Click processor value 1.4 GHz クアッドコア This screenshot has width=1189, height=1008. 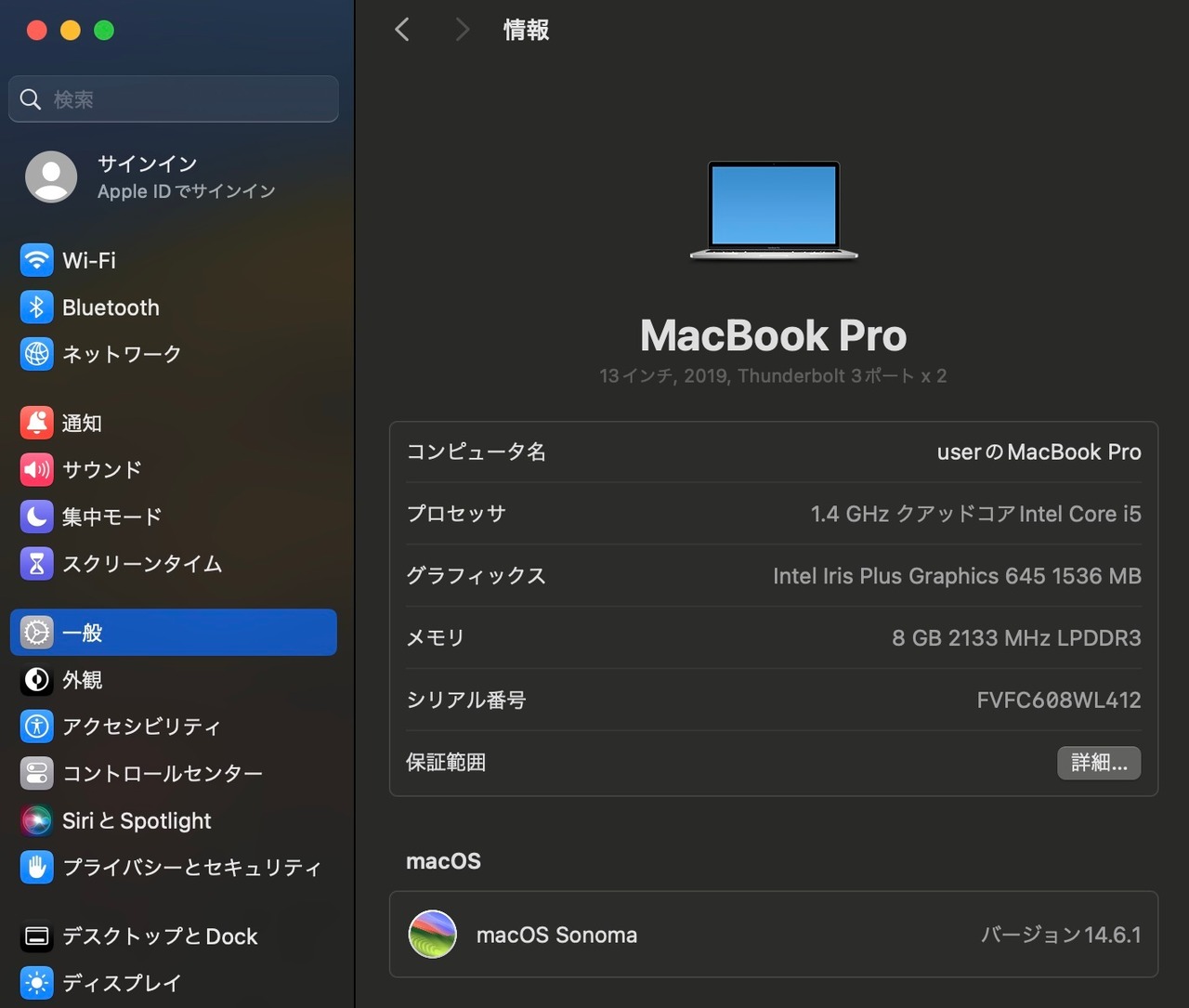(975, 514)
